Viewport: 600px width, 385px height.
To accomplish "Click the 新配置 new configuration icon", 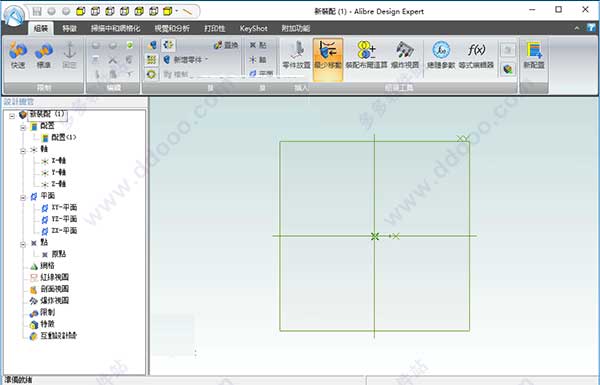I will tap(534, 55).
